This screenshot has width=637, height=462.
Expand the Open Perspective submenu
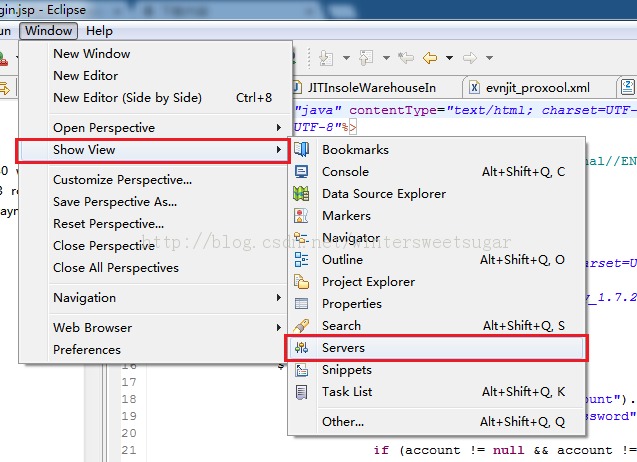(x=166, y=128)
